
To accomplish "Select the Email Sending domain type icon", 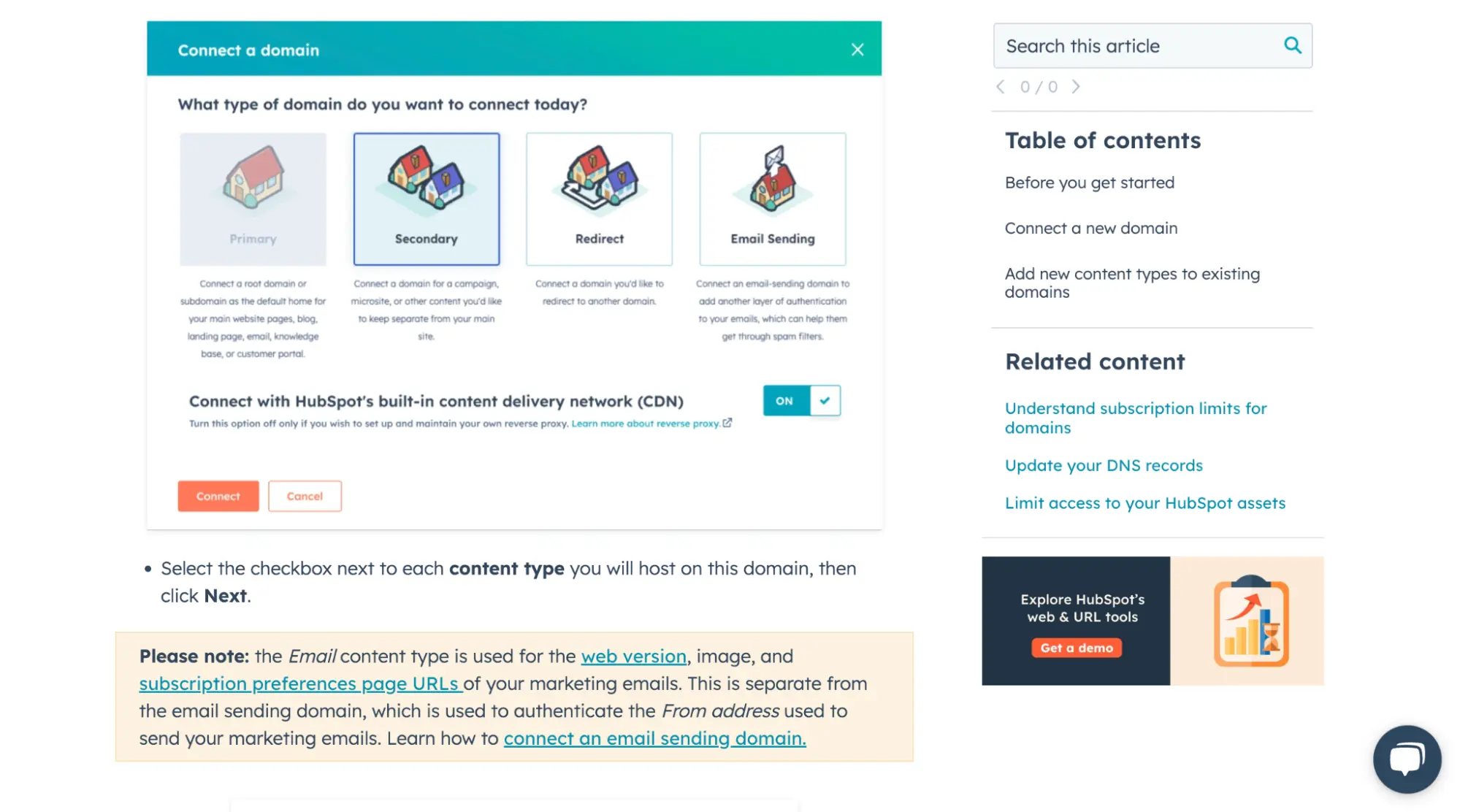I will 772,185.
